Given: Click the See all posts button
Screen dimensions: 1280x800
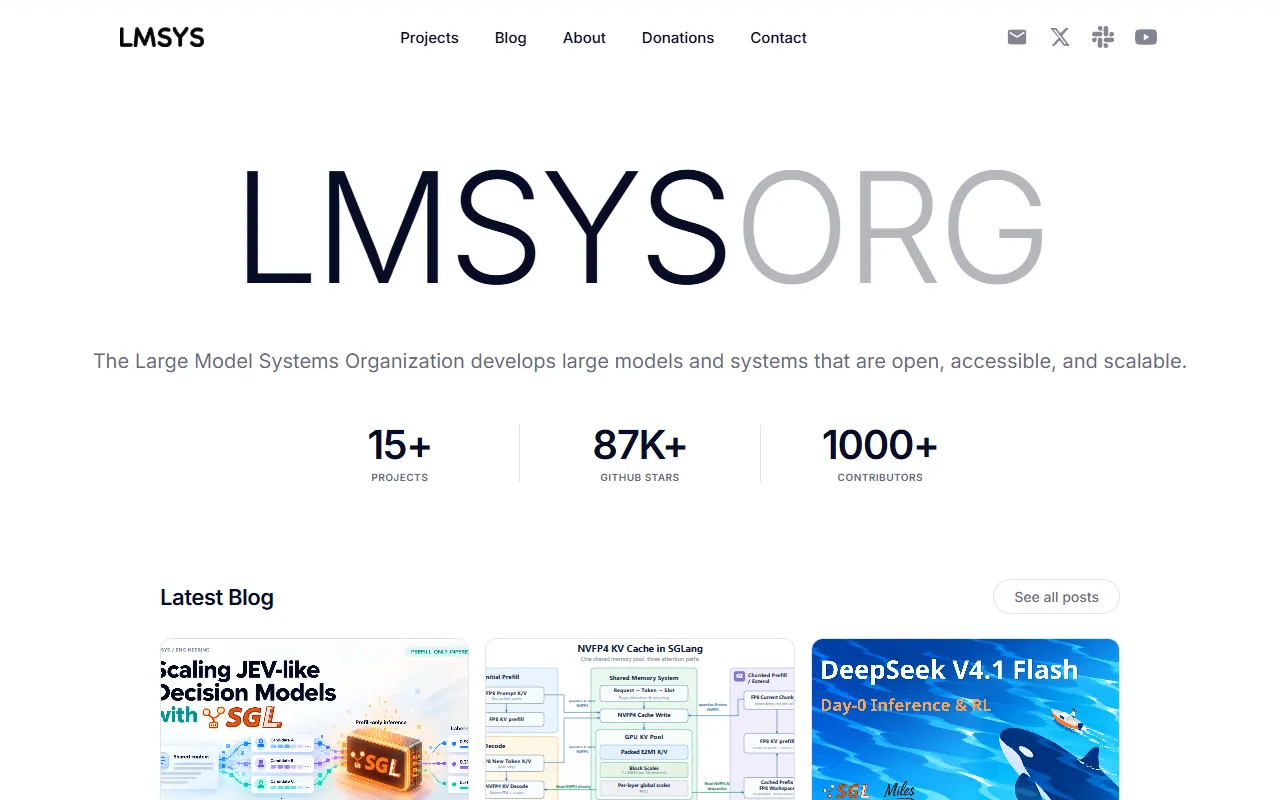Looking at the screenshot, I should click(1056, 597).
